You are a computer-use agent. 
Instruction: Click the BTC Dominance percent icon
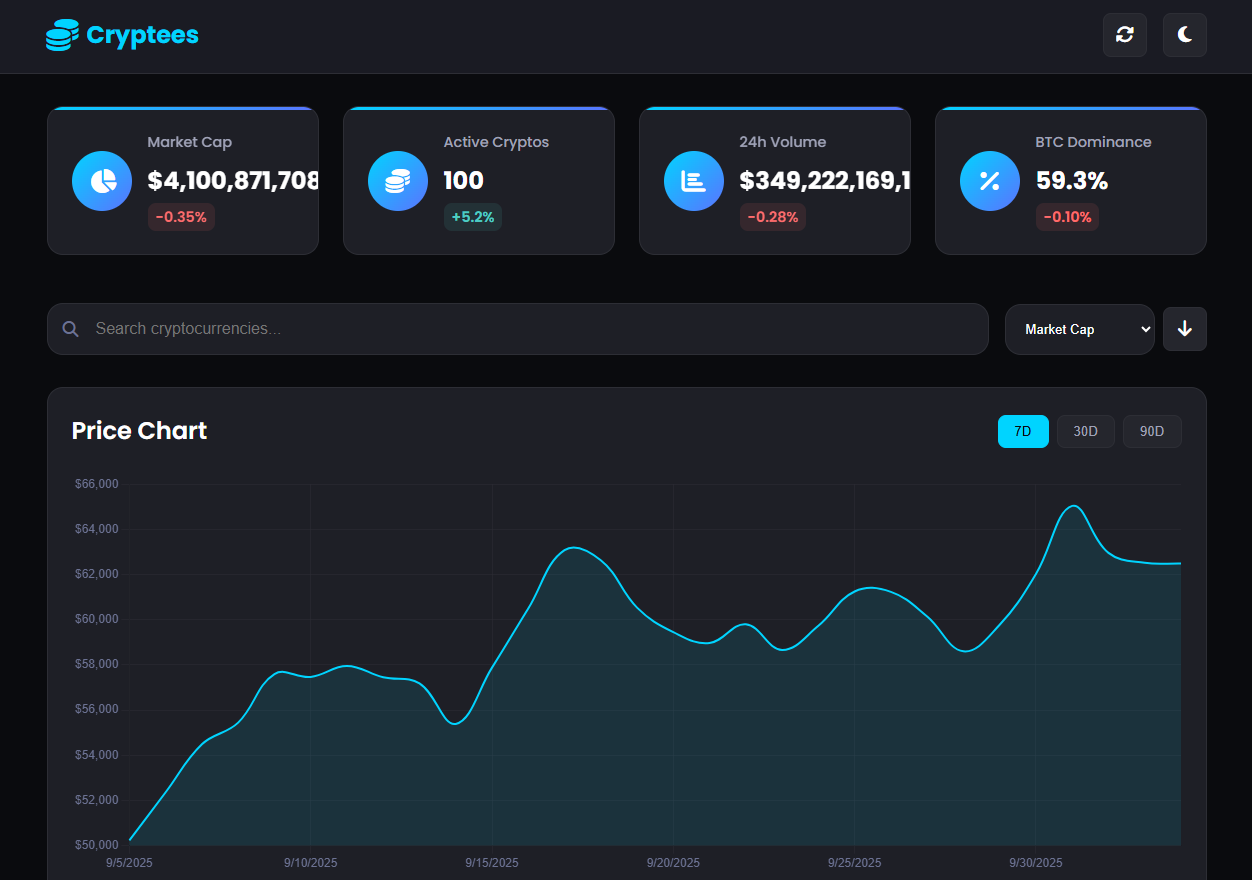990,181
